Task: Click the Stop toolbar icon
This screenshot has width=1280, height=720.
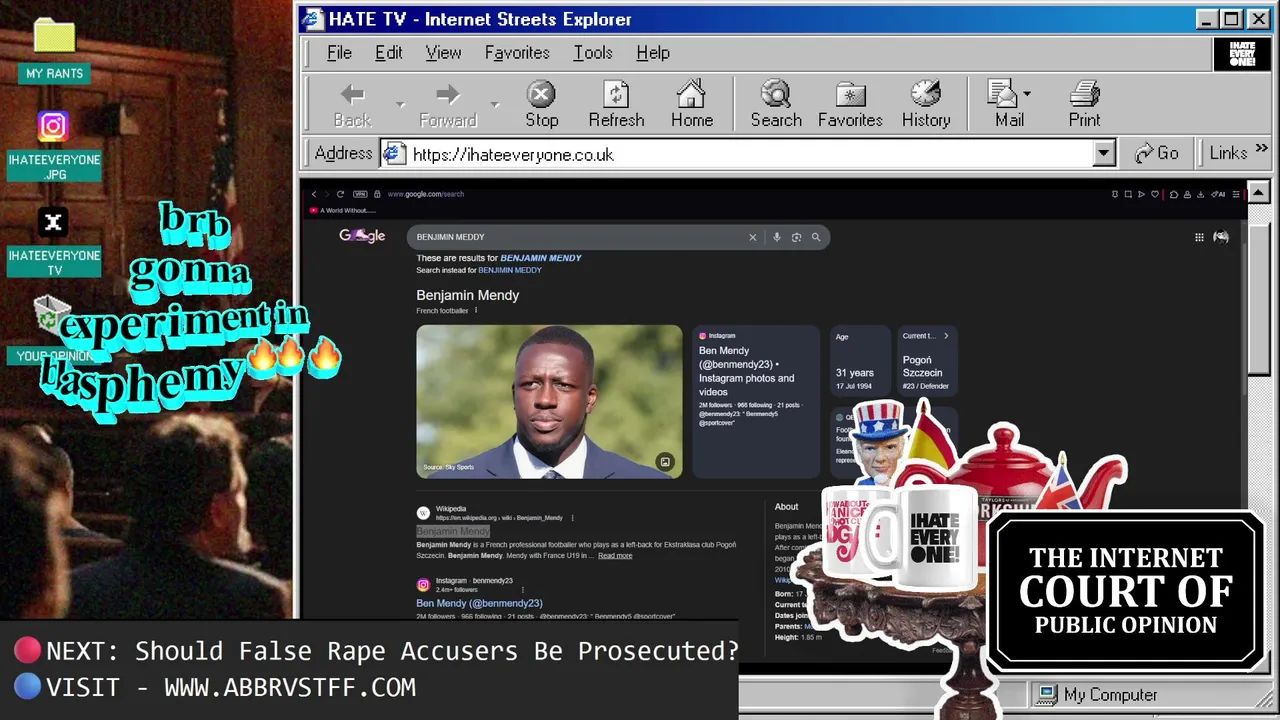Action: click(541, 95)
